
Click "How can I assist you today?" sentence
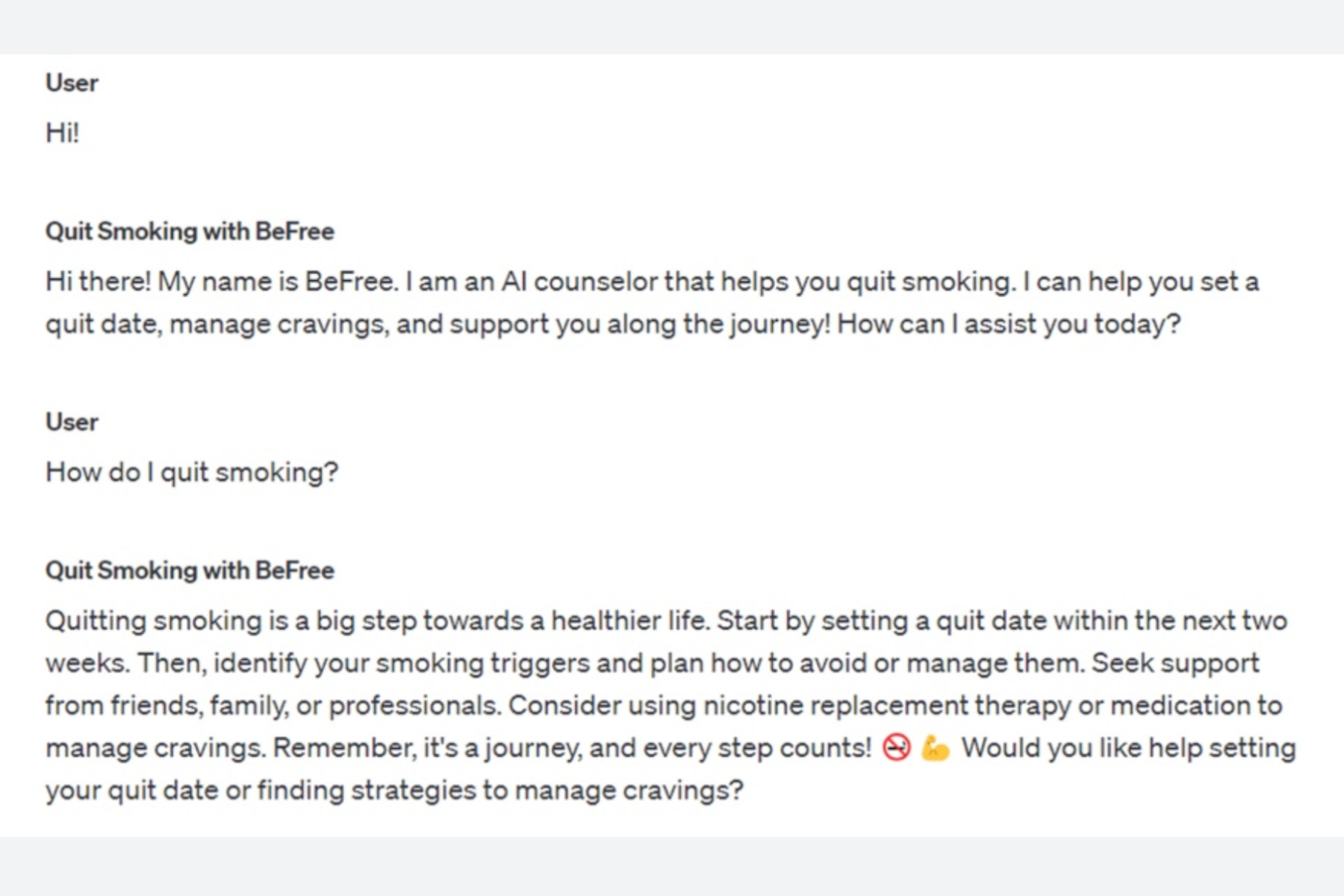1008,324
